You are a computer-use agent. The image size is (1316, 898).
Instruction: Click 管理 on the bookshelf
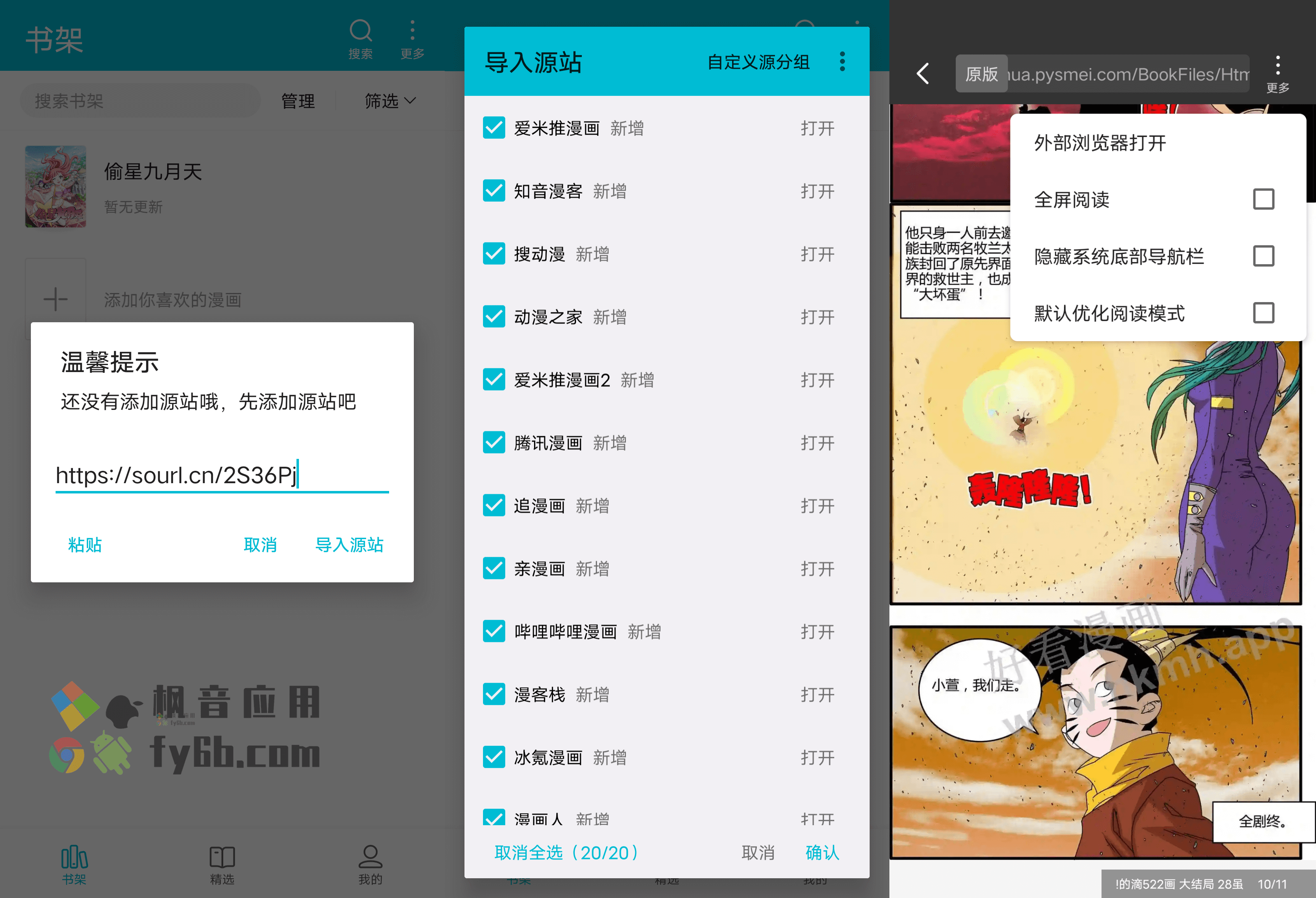[x=298, y=101]
